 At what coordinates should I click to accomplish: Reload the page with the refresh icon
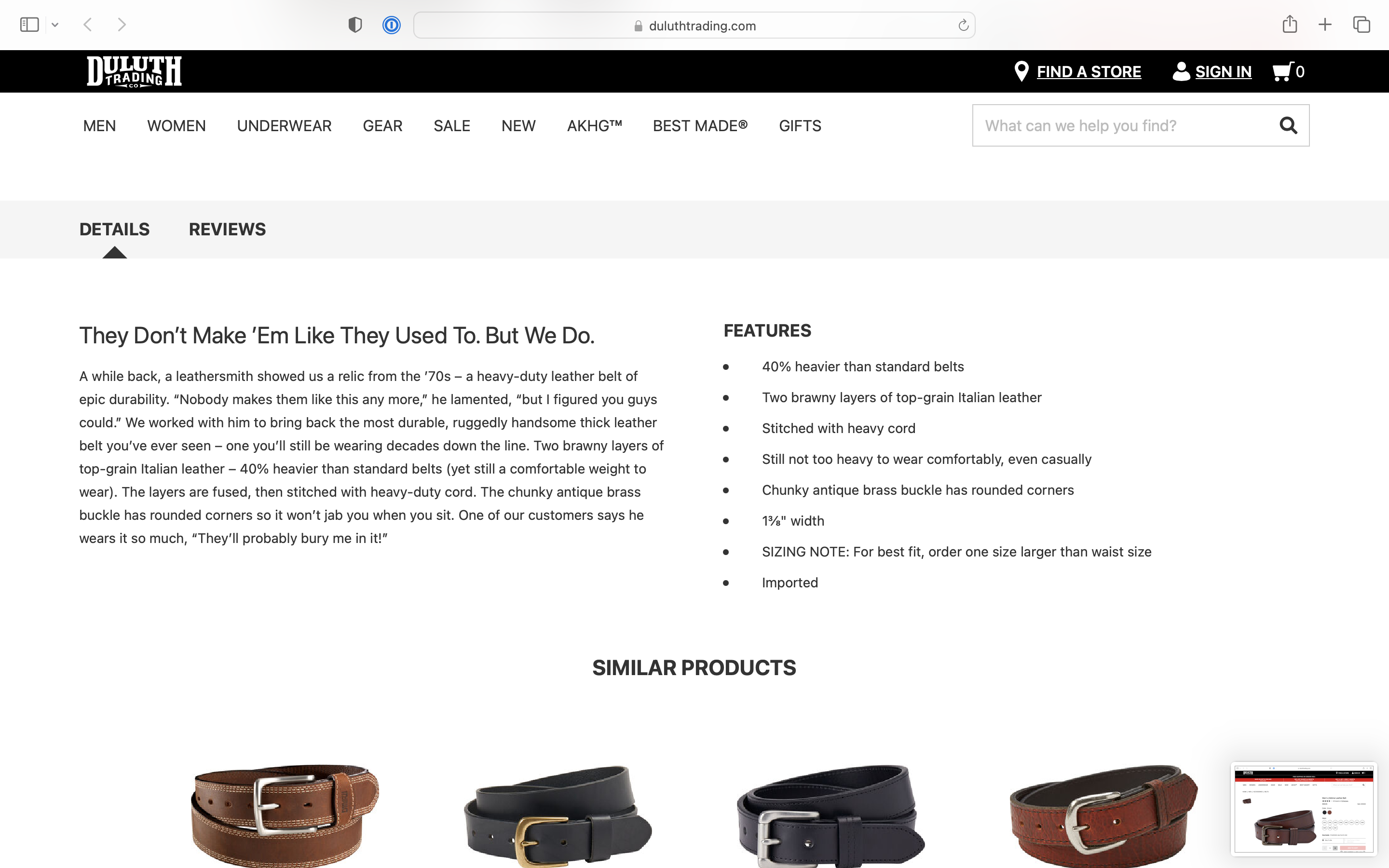pos(963,25)
